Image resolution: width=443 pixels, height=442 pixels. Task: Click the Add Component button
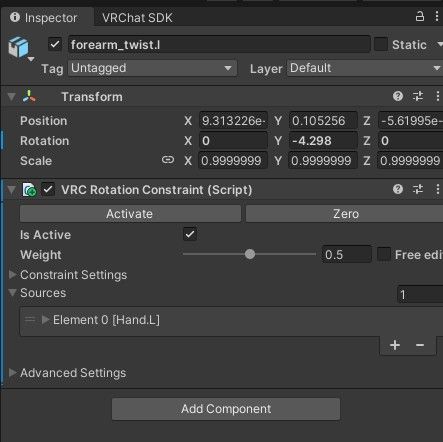226,409
